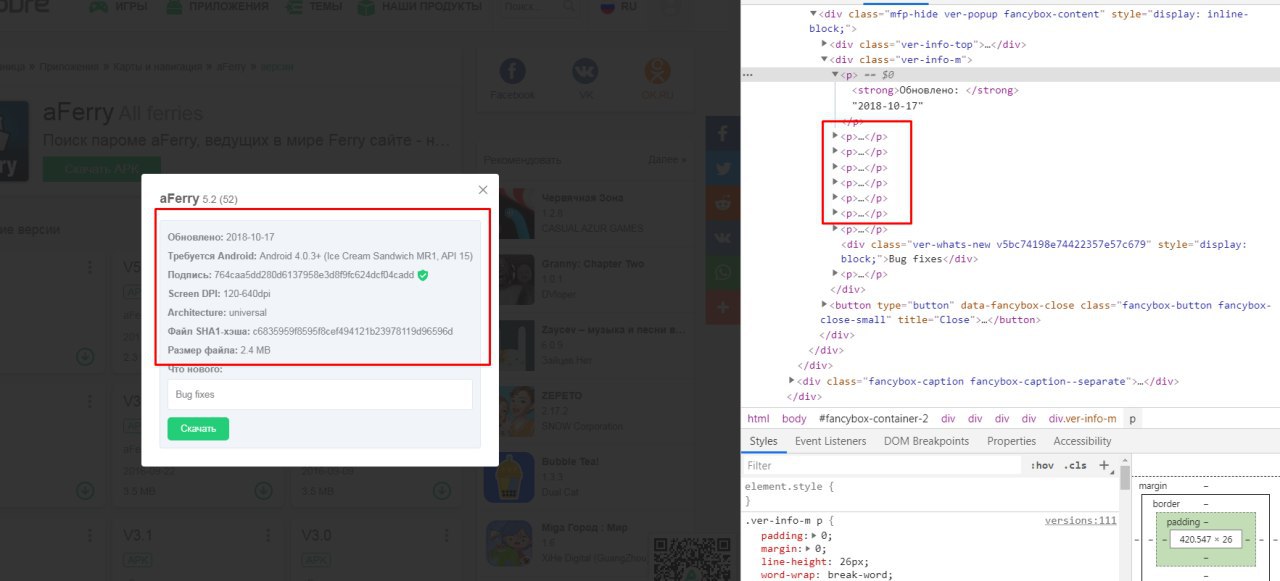
Task: Open Червячная зона app thumbnail
Action: [508, 212]
